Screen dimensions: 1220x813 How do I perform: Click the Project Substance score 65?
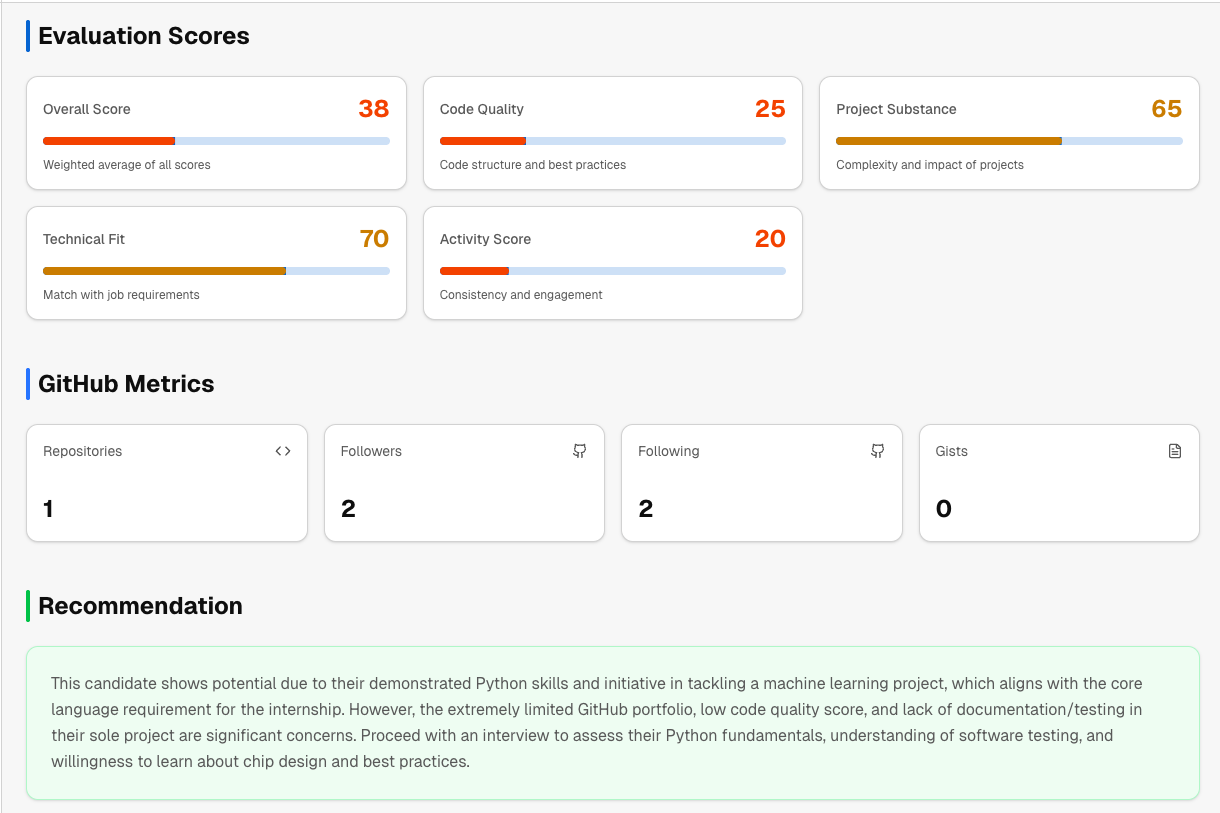click(1166, 109)
